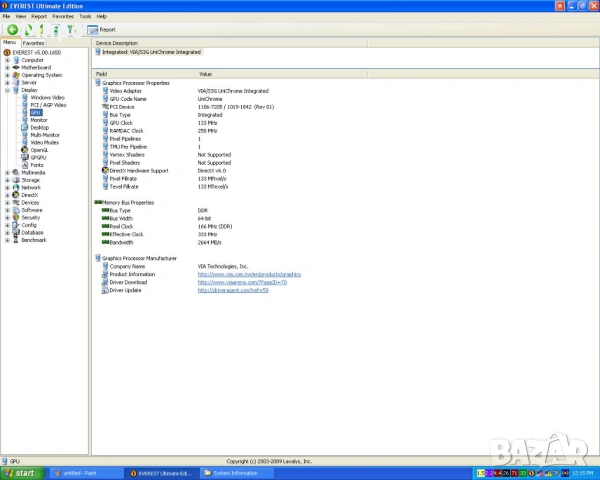
Task: Switch to System Information taskbar button
Action: coord(238,473)
